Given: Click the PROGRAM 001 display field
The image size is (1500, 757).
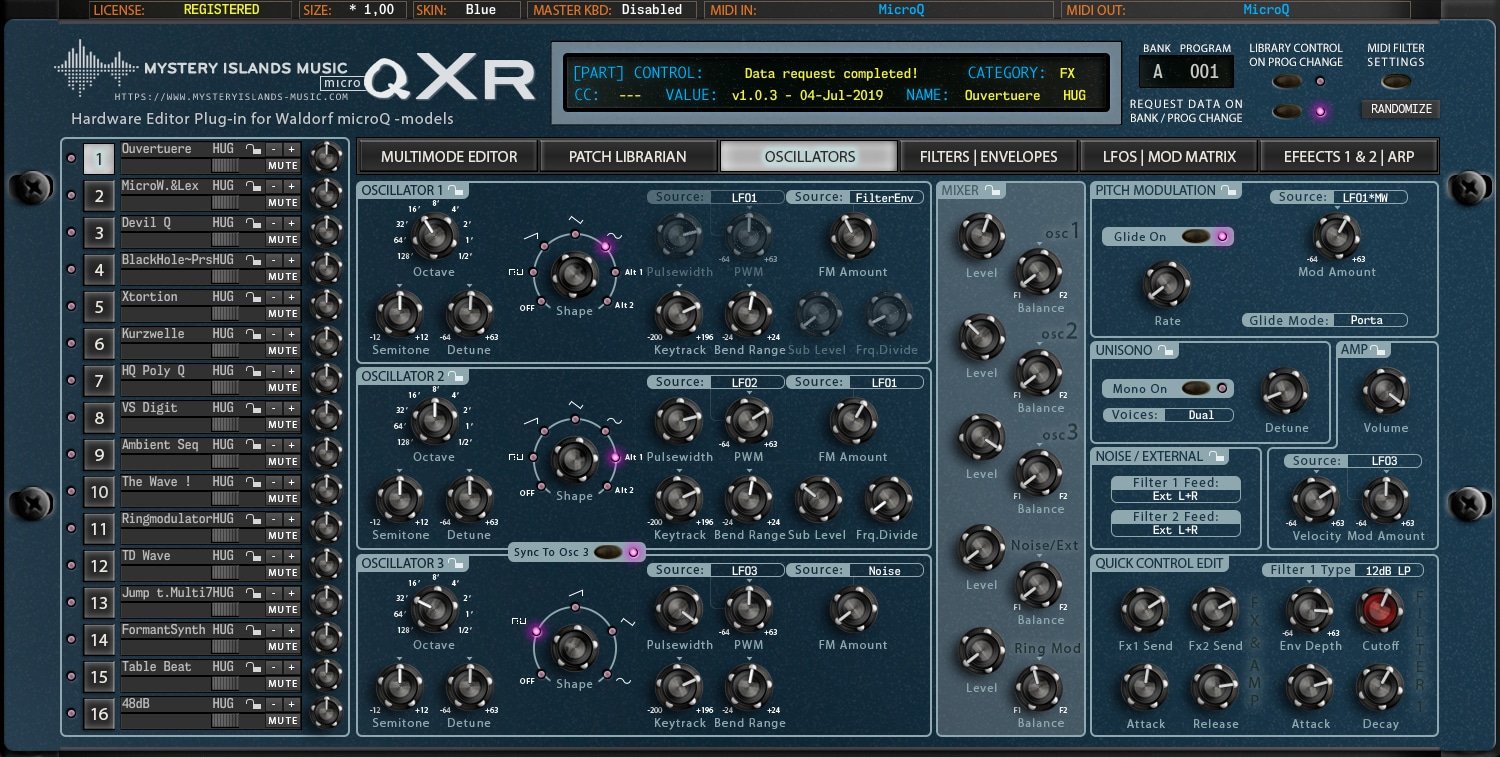Looking at the screenshot, I should pyautogui.click(x=1204, y=72).
